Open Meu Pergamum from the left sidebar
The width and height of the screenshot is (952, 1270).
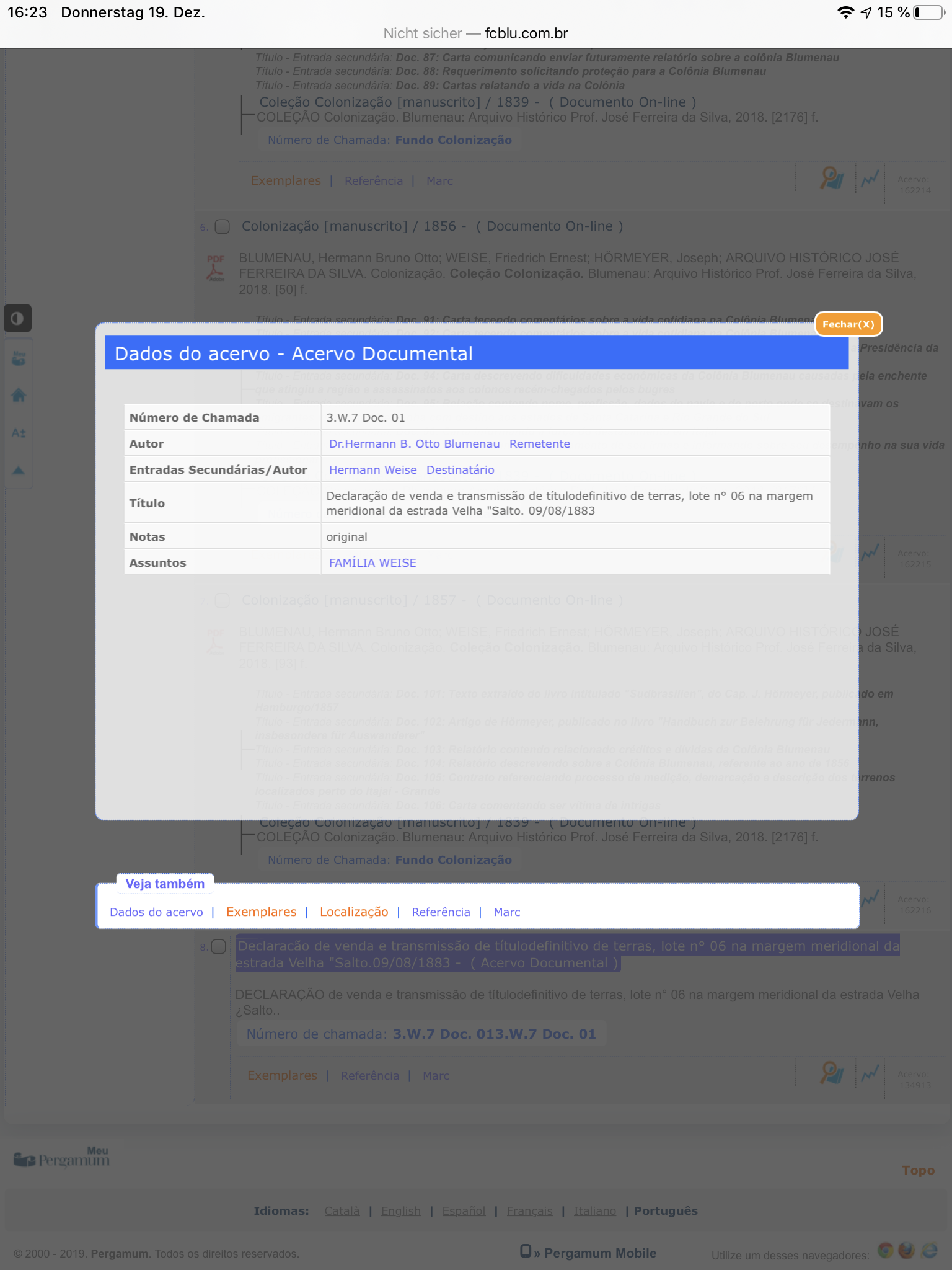(19, 358)
